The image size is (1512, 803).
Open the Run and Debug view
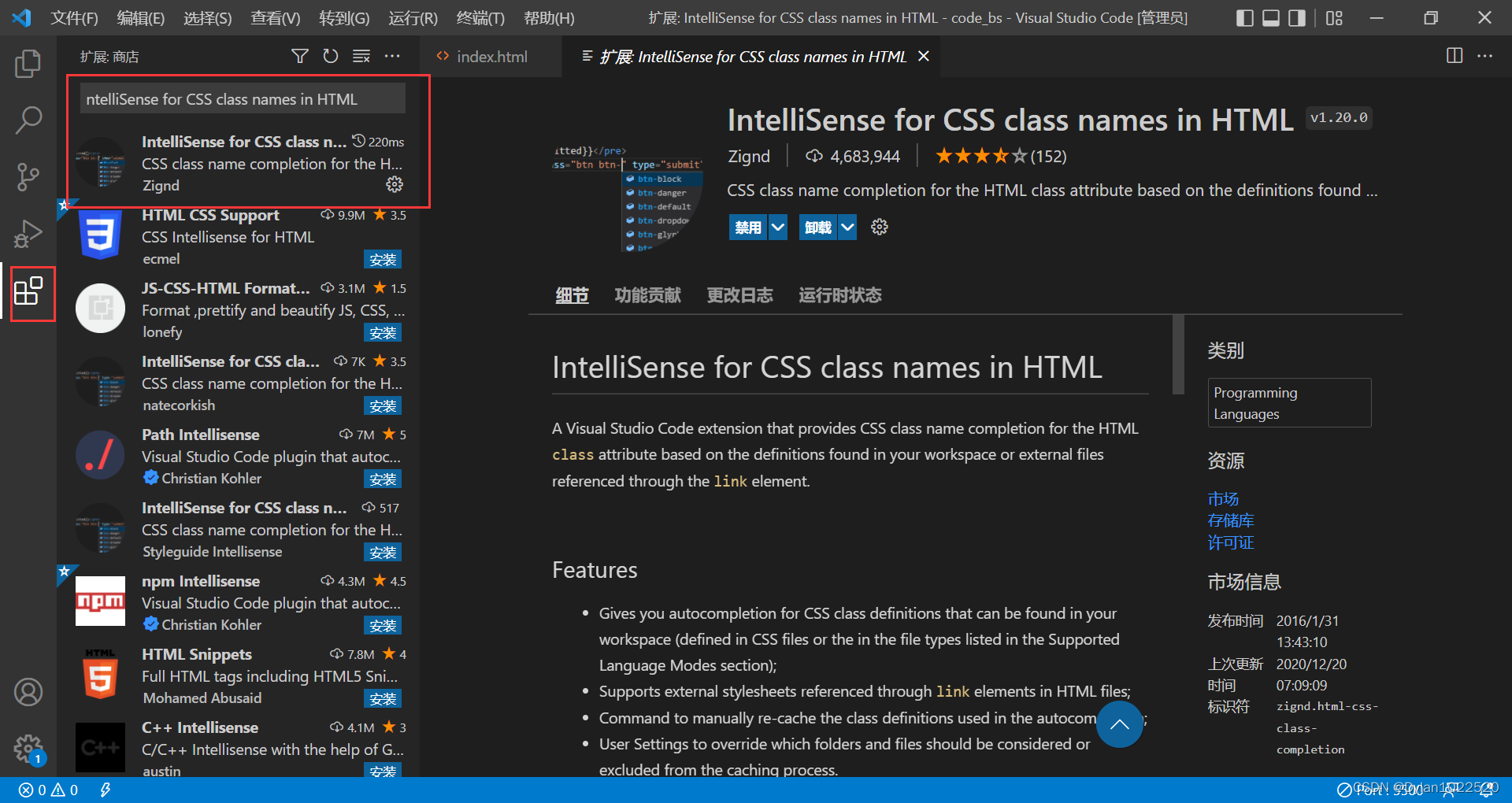pyautogui.click(x=29, y=233)
